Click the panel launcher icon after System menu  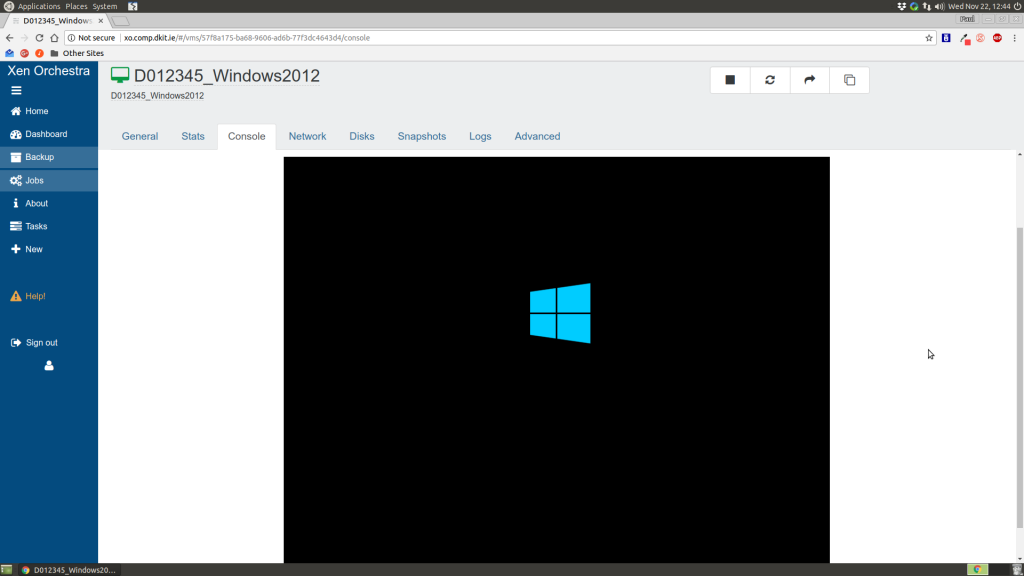click(133, 6)
